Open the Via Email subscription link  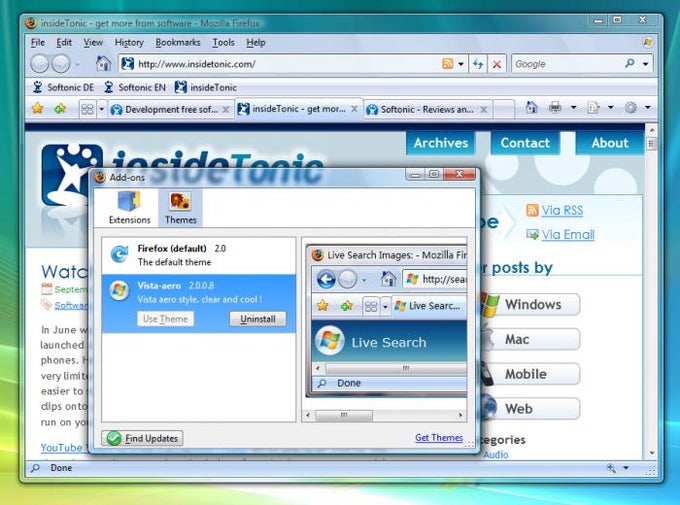click(568, 235)
